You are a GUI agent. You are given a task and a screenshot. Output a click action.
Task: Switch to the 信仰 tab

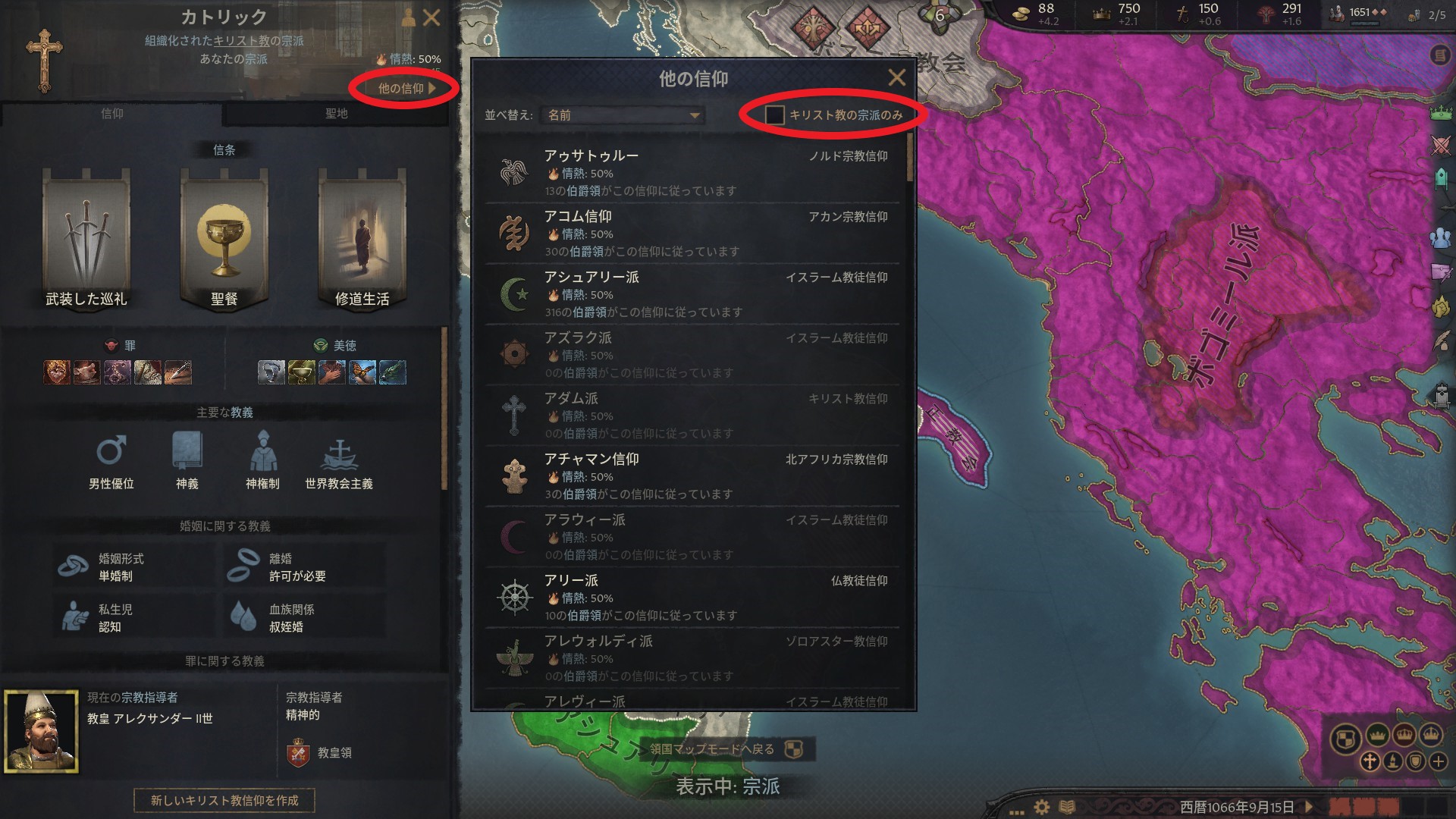[112, 114]
